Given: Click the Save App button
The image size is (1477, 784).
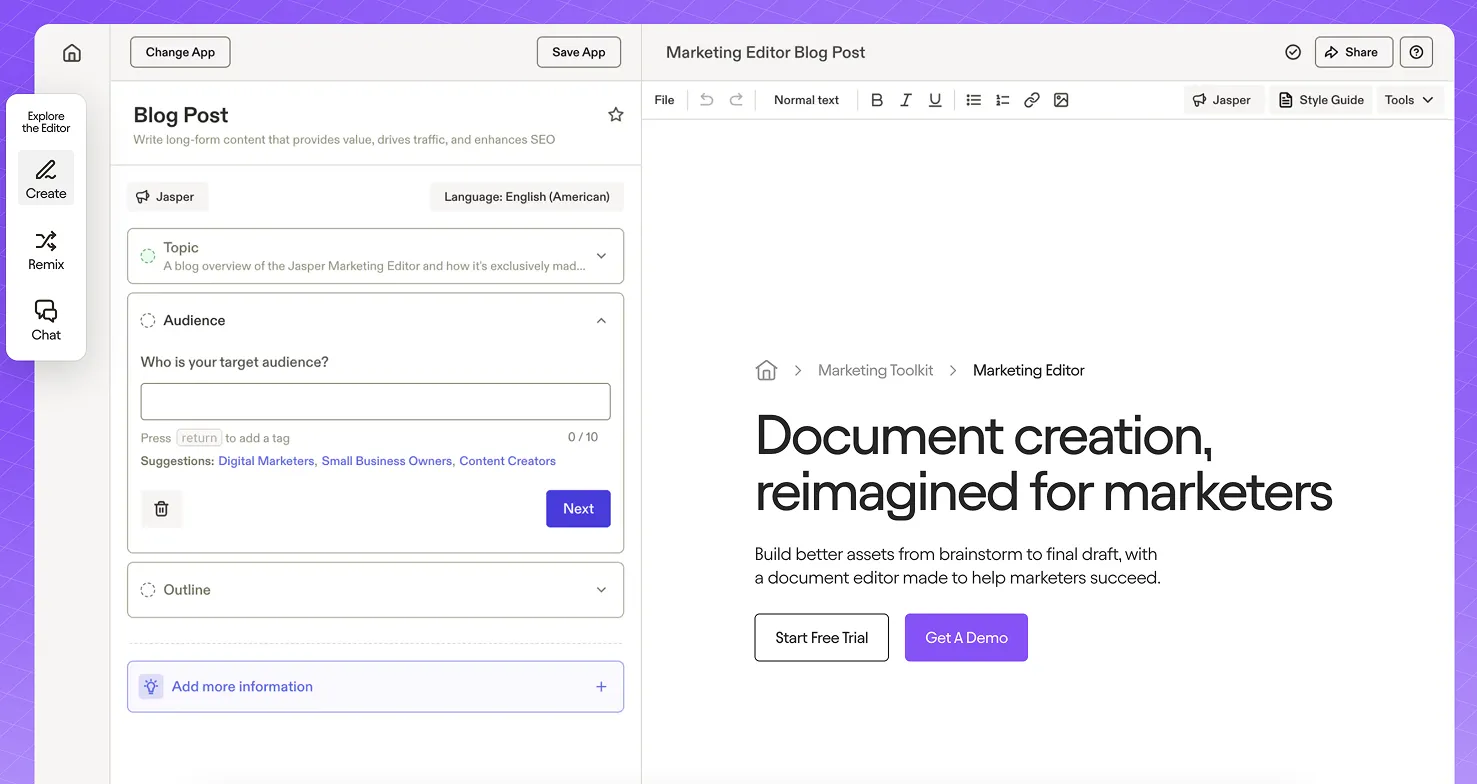Looking at the screenshot, I should (579, 52).
